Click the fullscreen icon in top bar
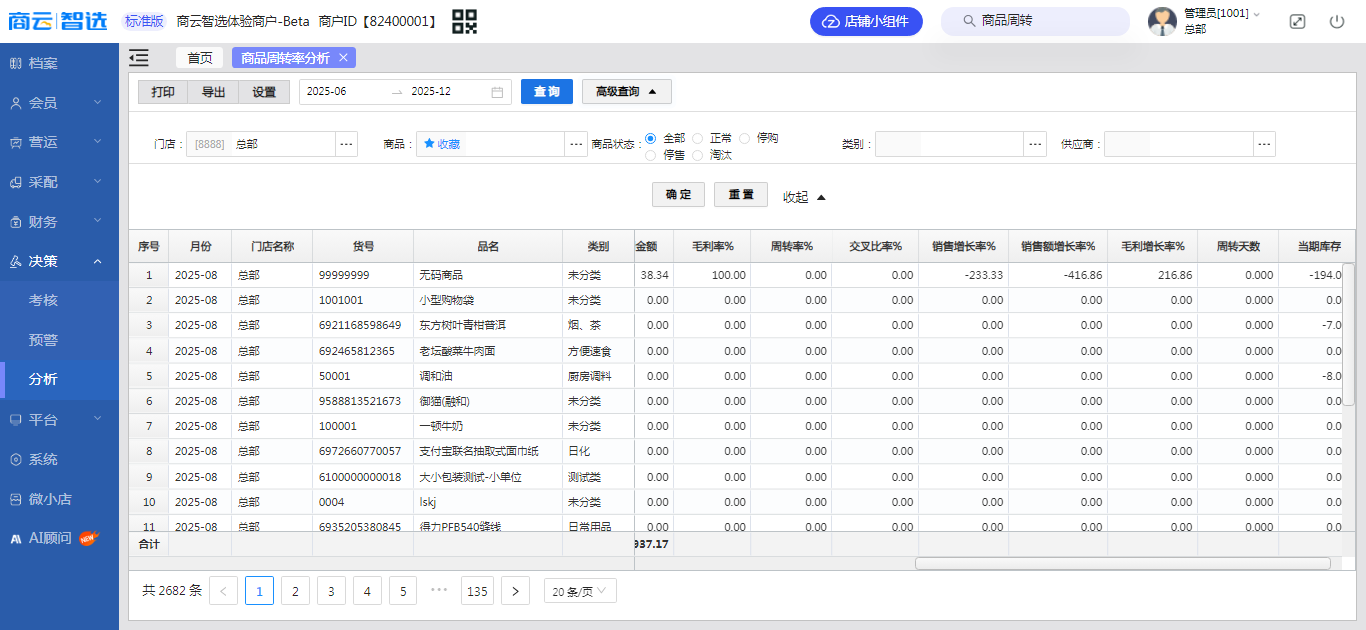1366x630 pixels. [1297, 21]
